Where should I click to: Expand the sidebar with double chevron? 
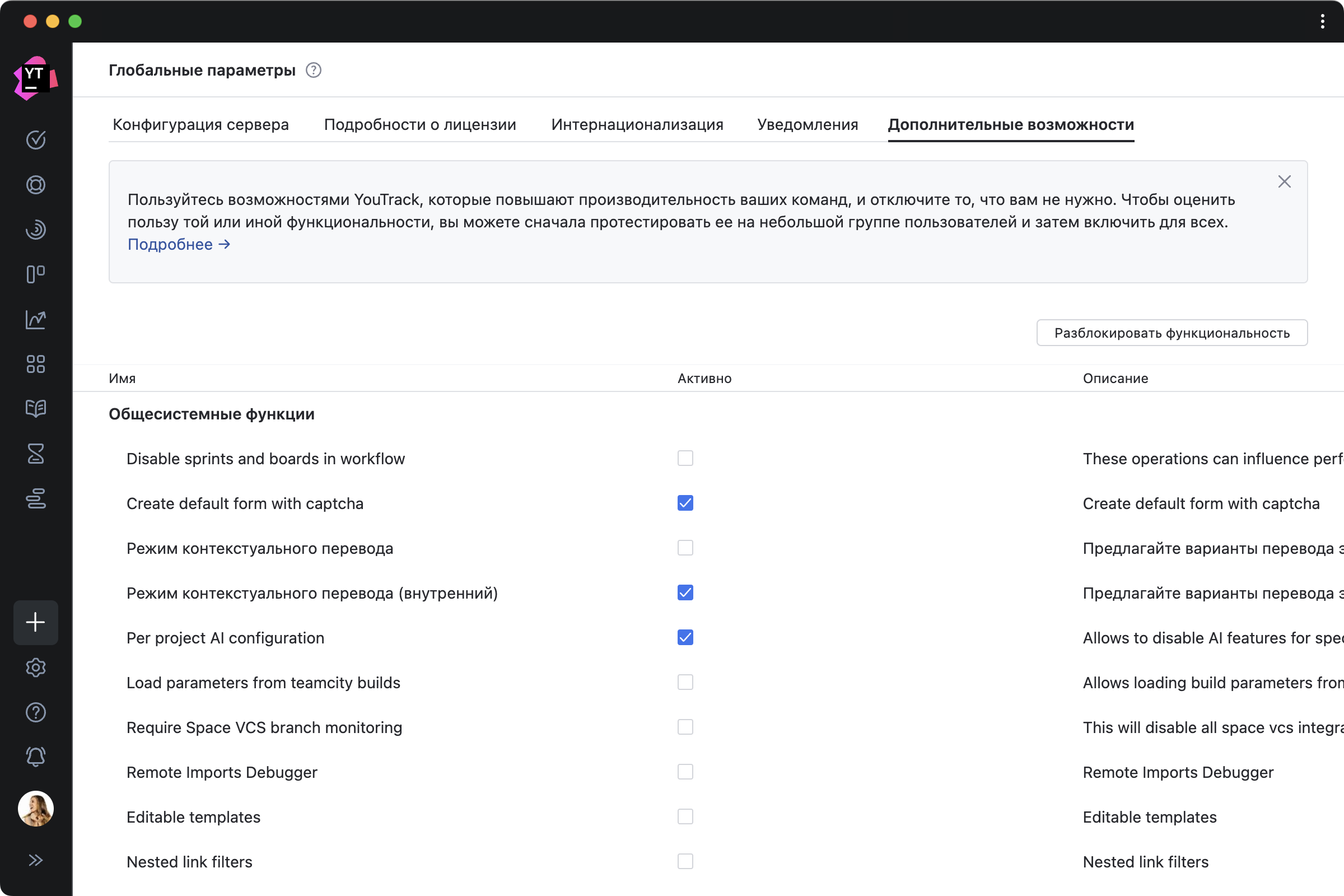tap(35, 860)
